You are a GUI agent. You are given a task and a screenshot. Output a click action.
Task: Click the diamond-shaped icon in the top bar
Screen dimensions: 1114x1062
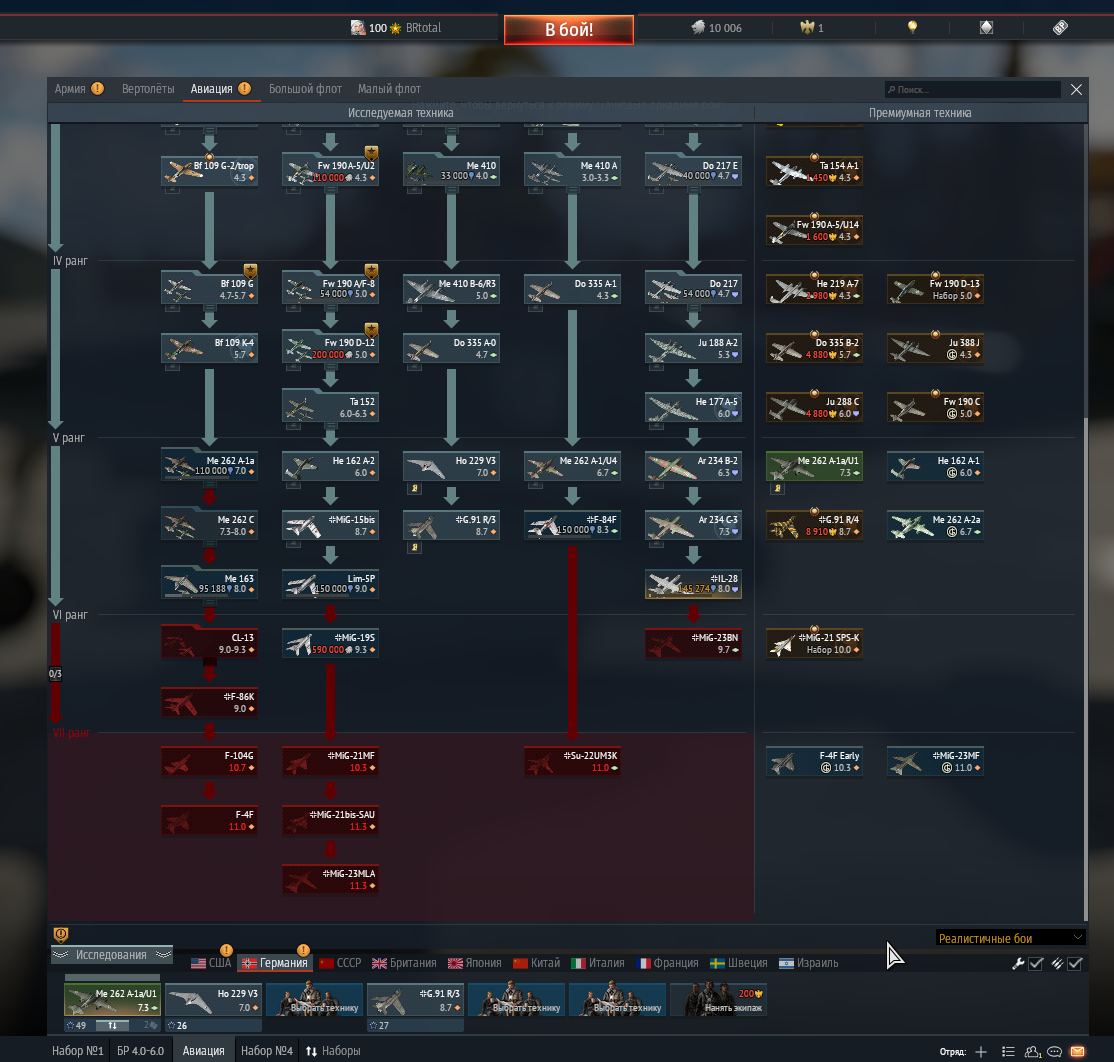click(x=986, y=28)
